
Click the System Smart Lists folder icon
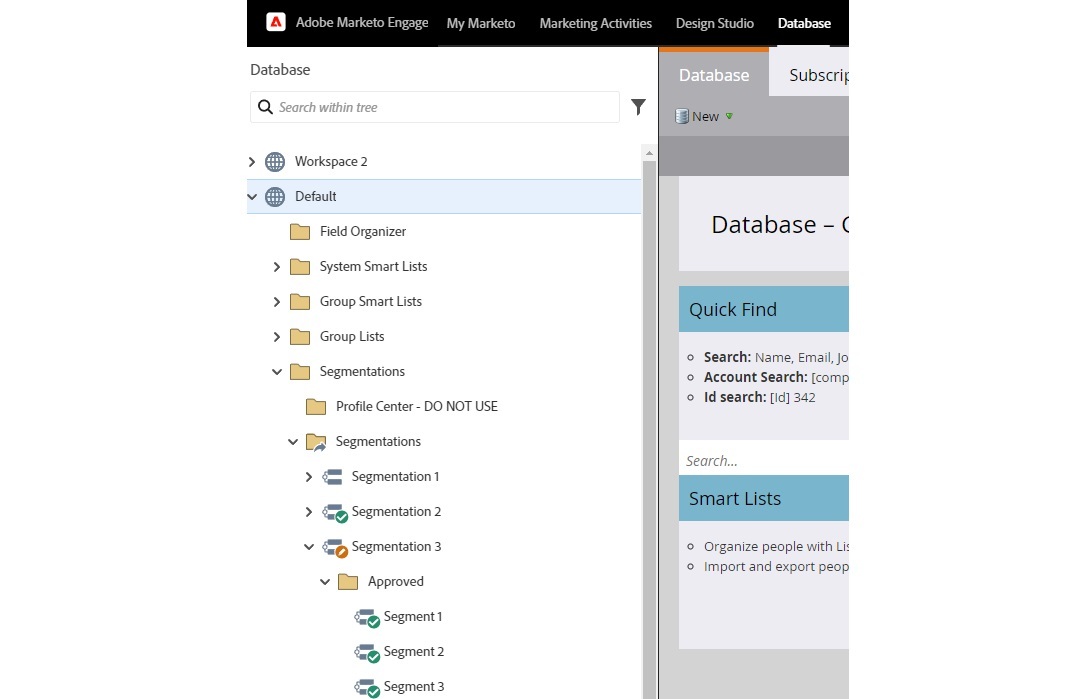point(299,267)
